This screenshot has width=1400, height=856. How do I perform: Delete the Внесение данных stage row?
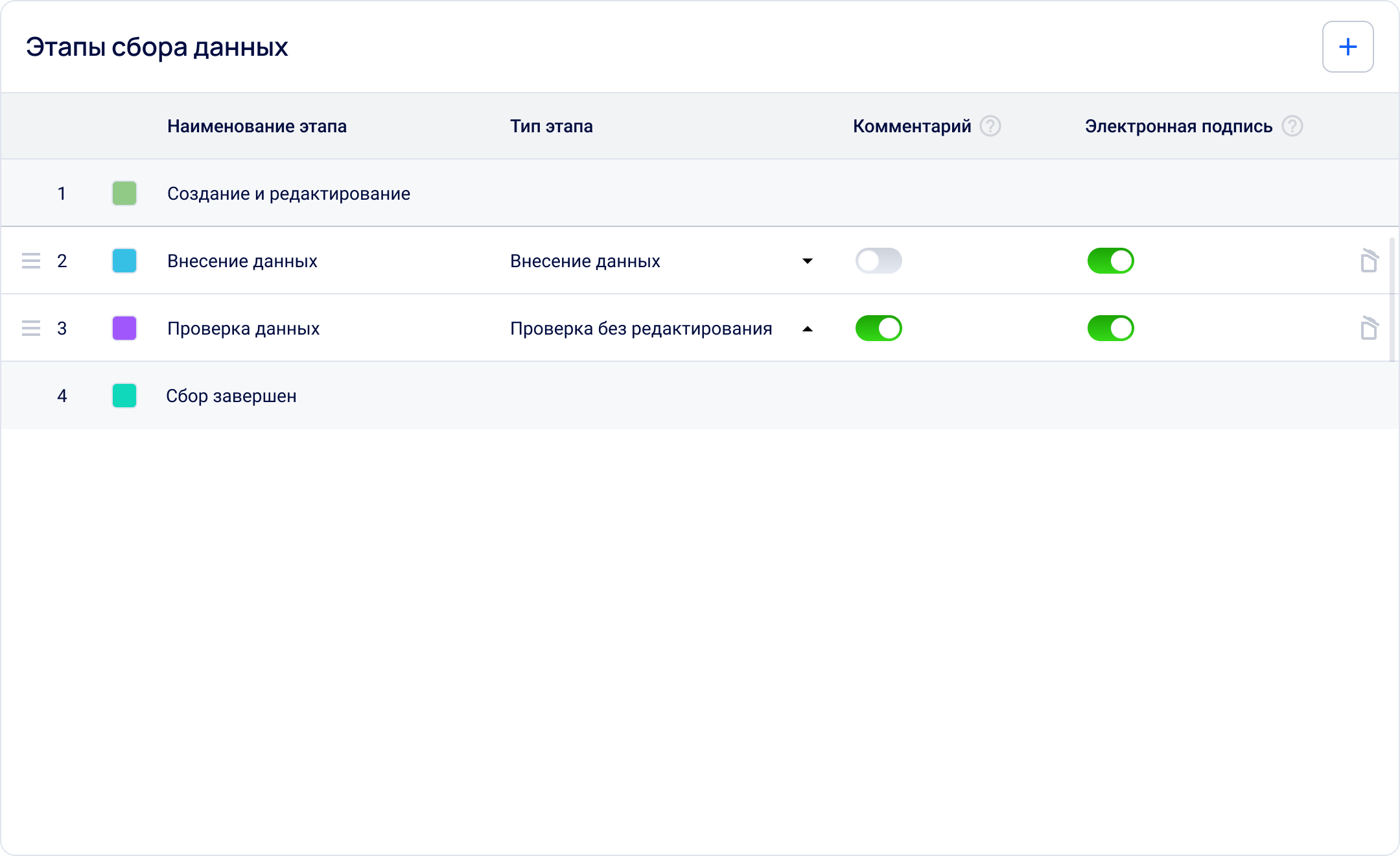[1369, 261]
